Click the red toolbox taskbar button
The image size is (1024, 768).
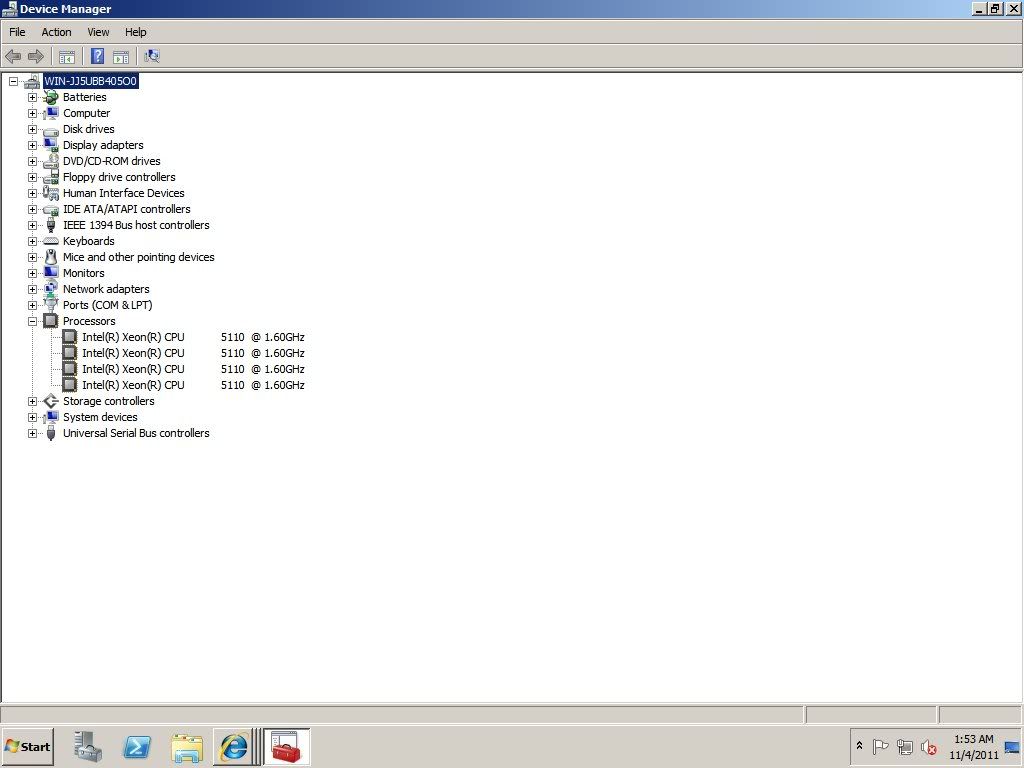(286, 746)
